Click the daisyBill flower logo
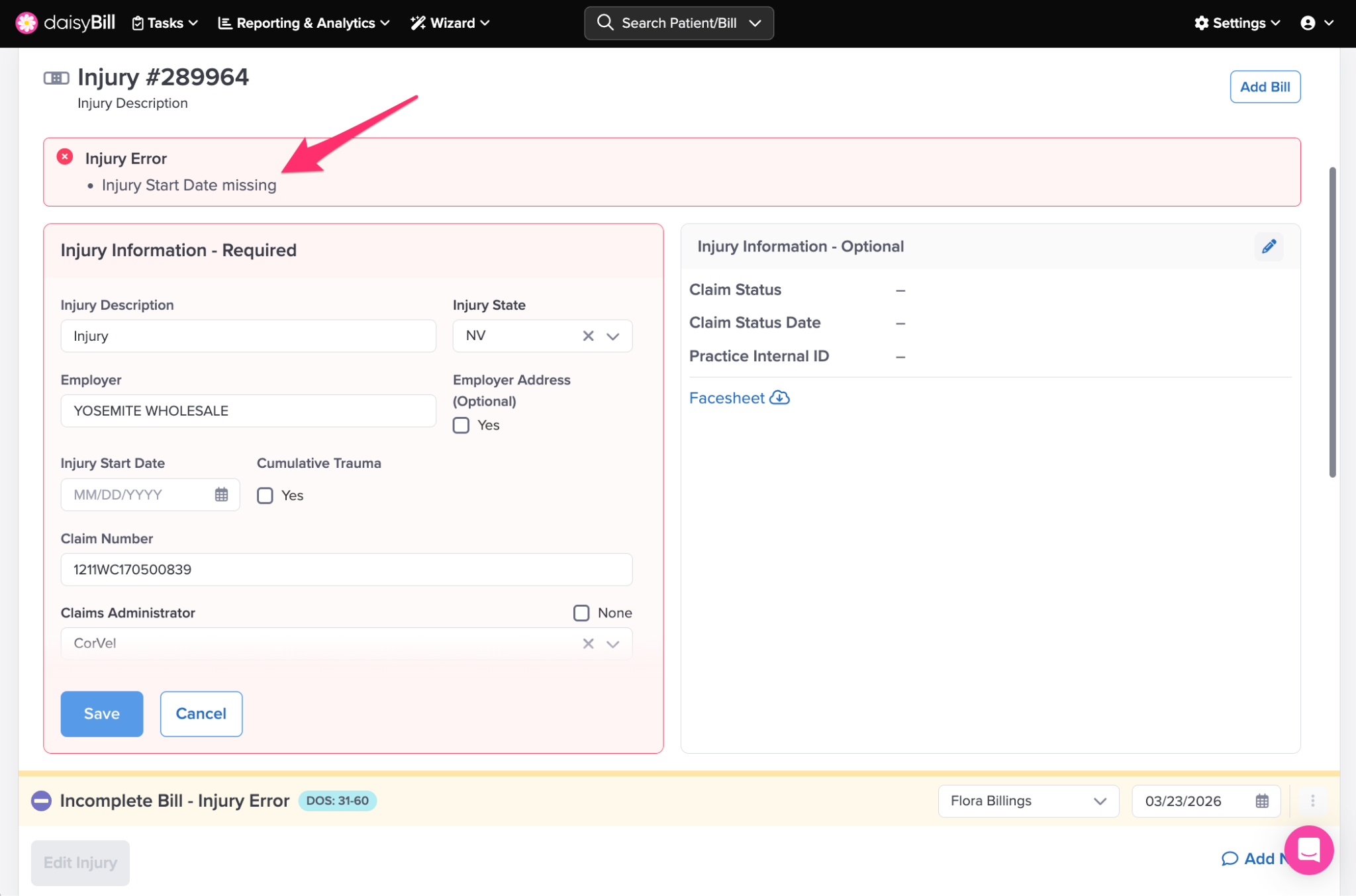Image resolution: width=1356 pixels, height=896 pixels. point(26,23)
